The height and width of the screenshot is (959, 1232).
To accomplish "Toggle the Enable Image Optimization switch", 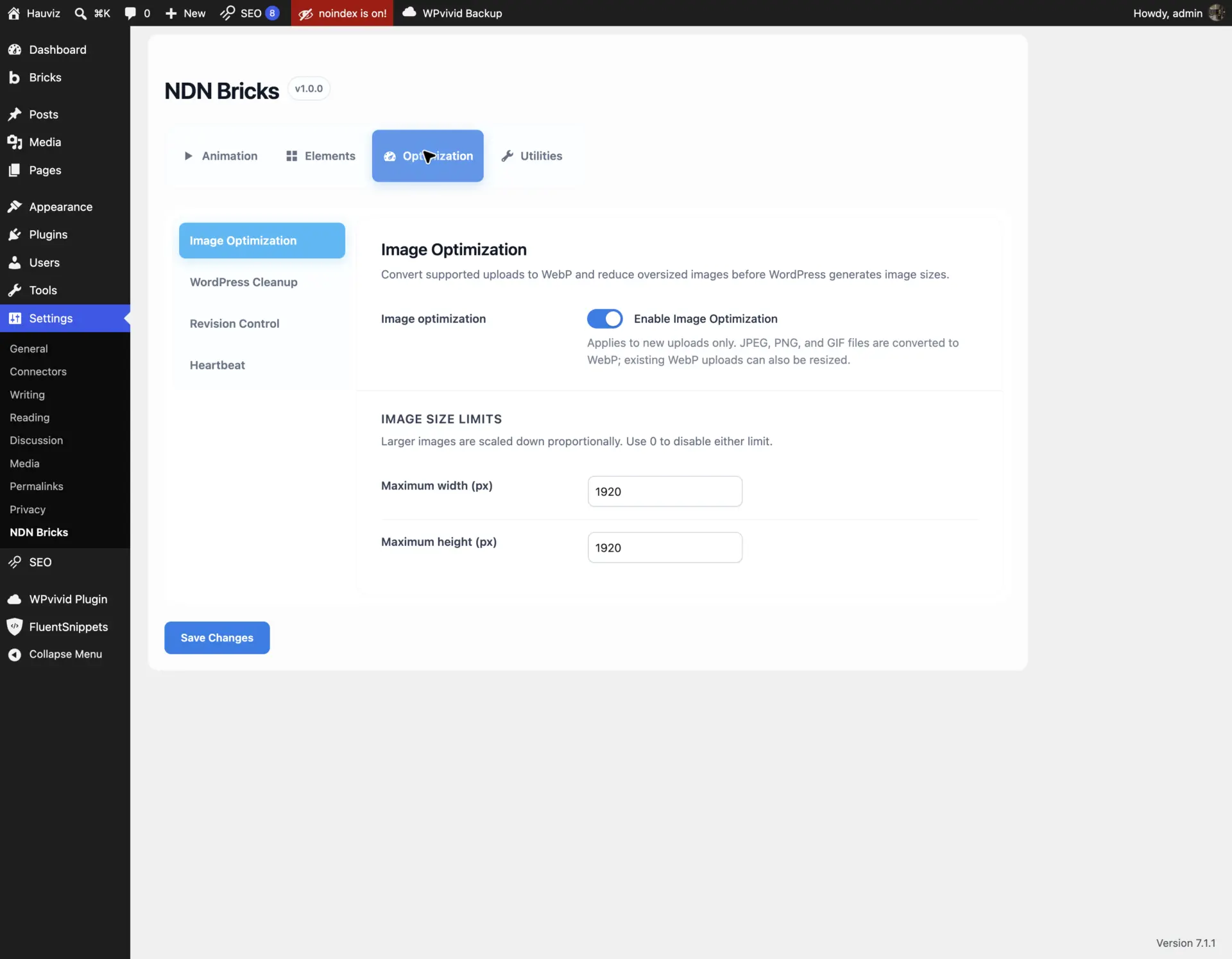I will click(x=604, y=319).
